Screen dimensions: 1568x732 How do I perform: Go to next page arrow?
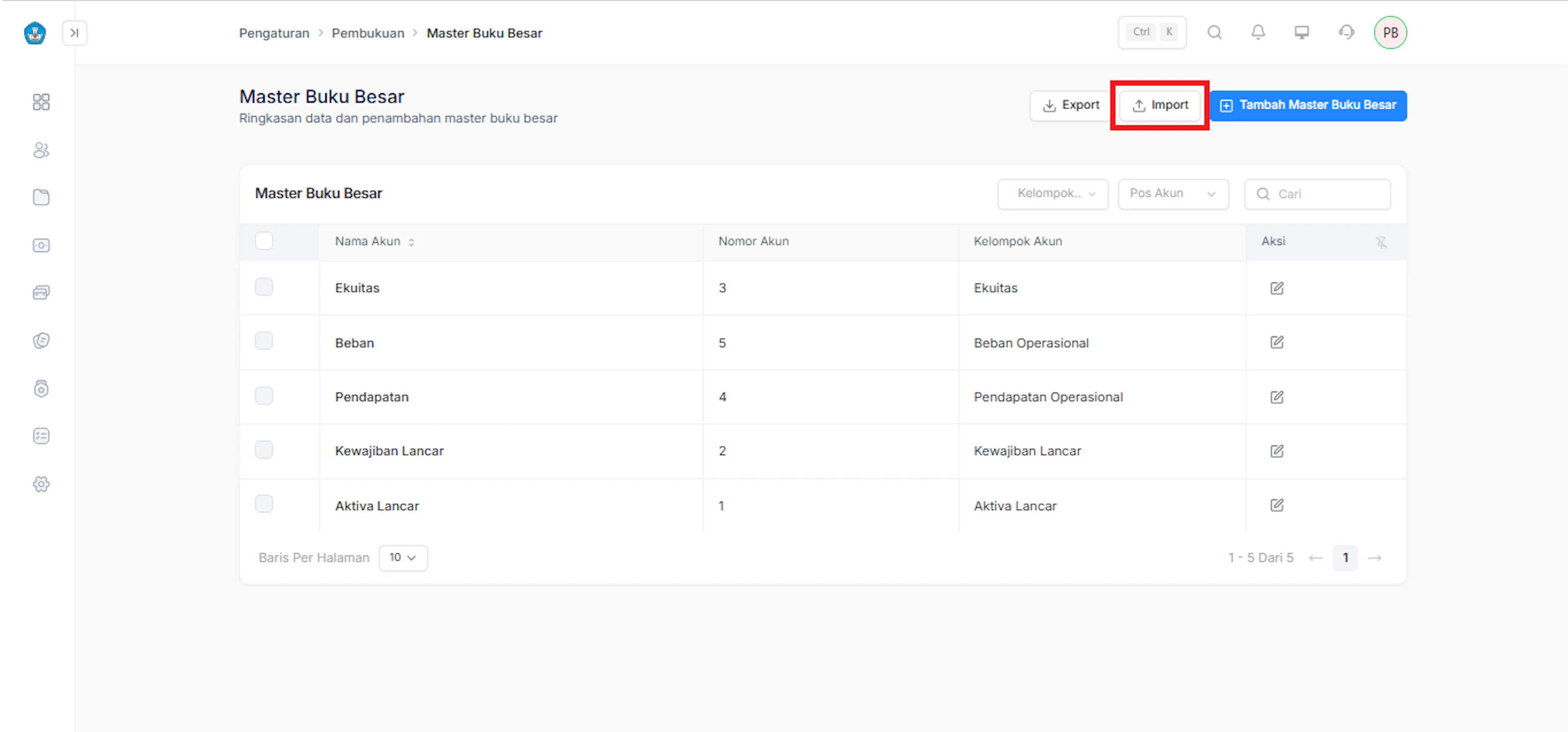(1374, 558)
